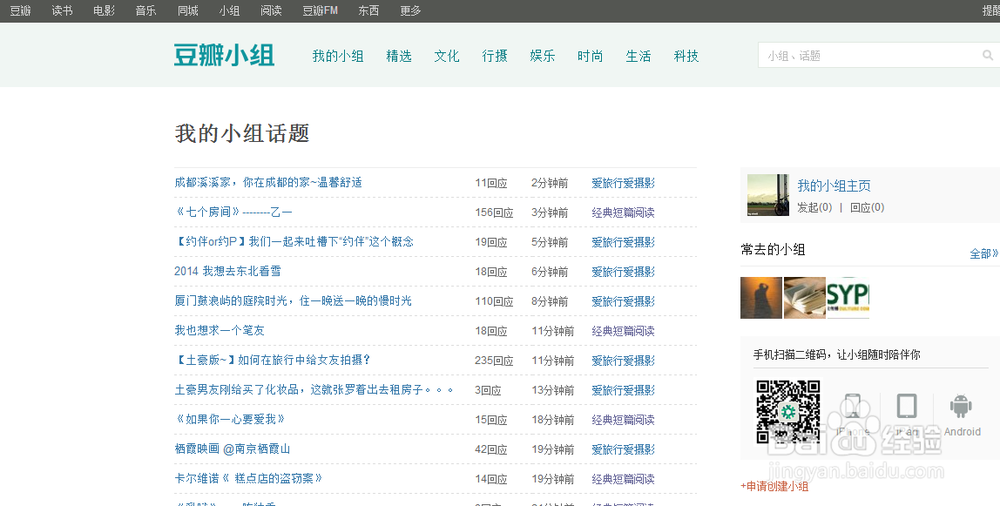
Task: Click the search magnifier icon
Action: click(x=987, y=56)
